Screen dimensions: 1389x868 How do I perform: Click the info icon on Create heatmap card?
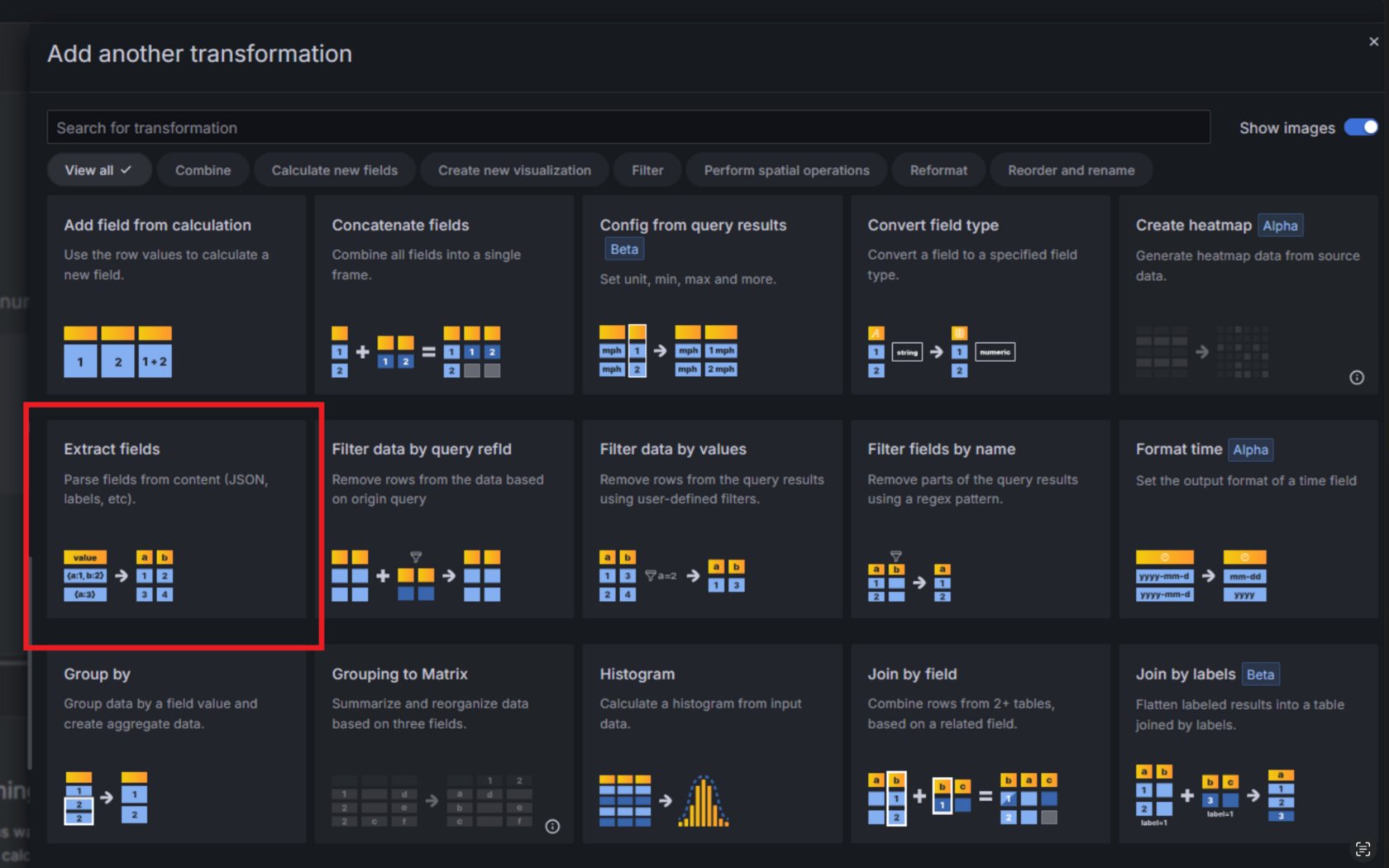[x=1357, y=378]
